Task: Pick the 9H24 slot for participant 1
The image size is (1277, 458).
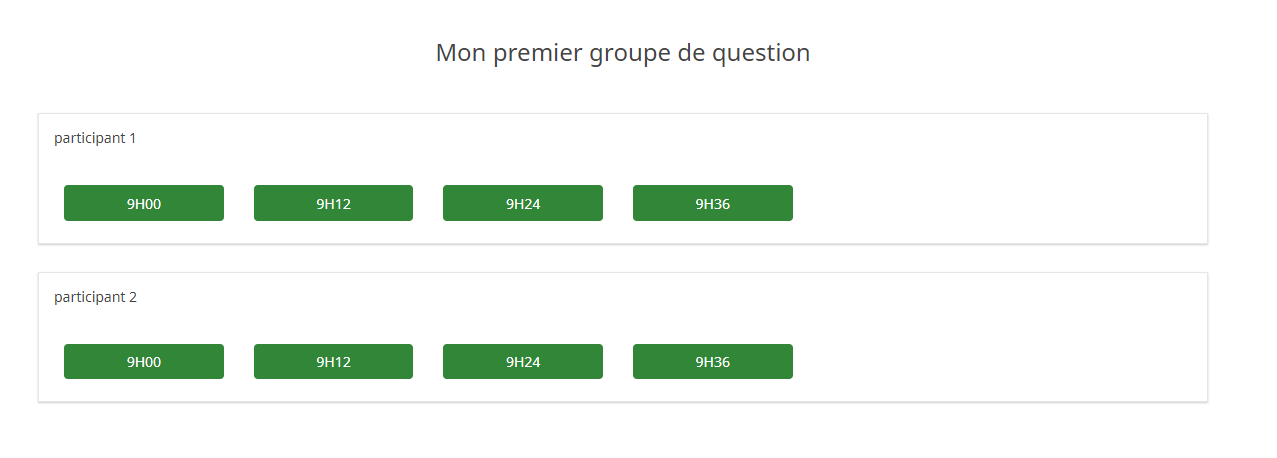Action: click(523, 203)
